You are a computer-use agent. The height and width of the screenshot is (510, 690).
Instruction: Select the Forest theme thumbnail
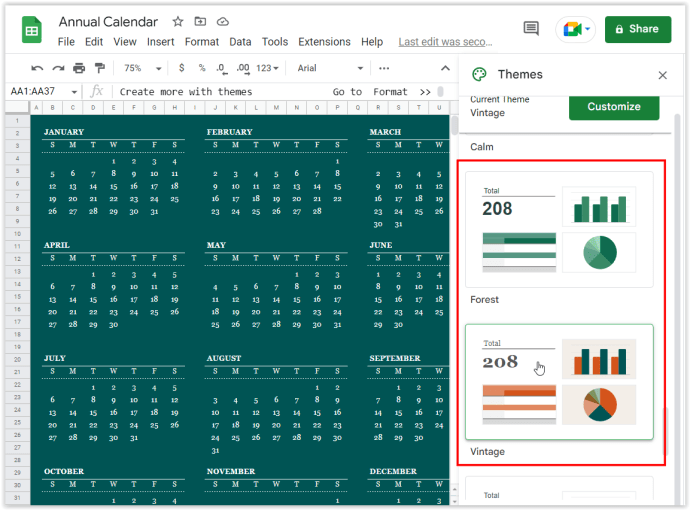coord(559,229)
